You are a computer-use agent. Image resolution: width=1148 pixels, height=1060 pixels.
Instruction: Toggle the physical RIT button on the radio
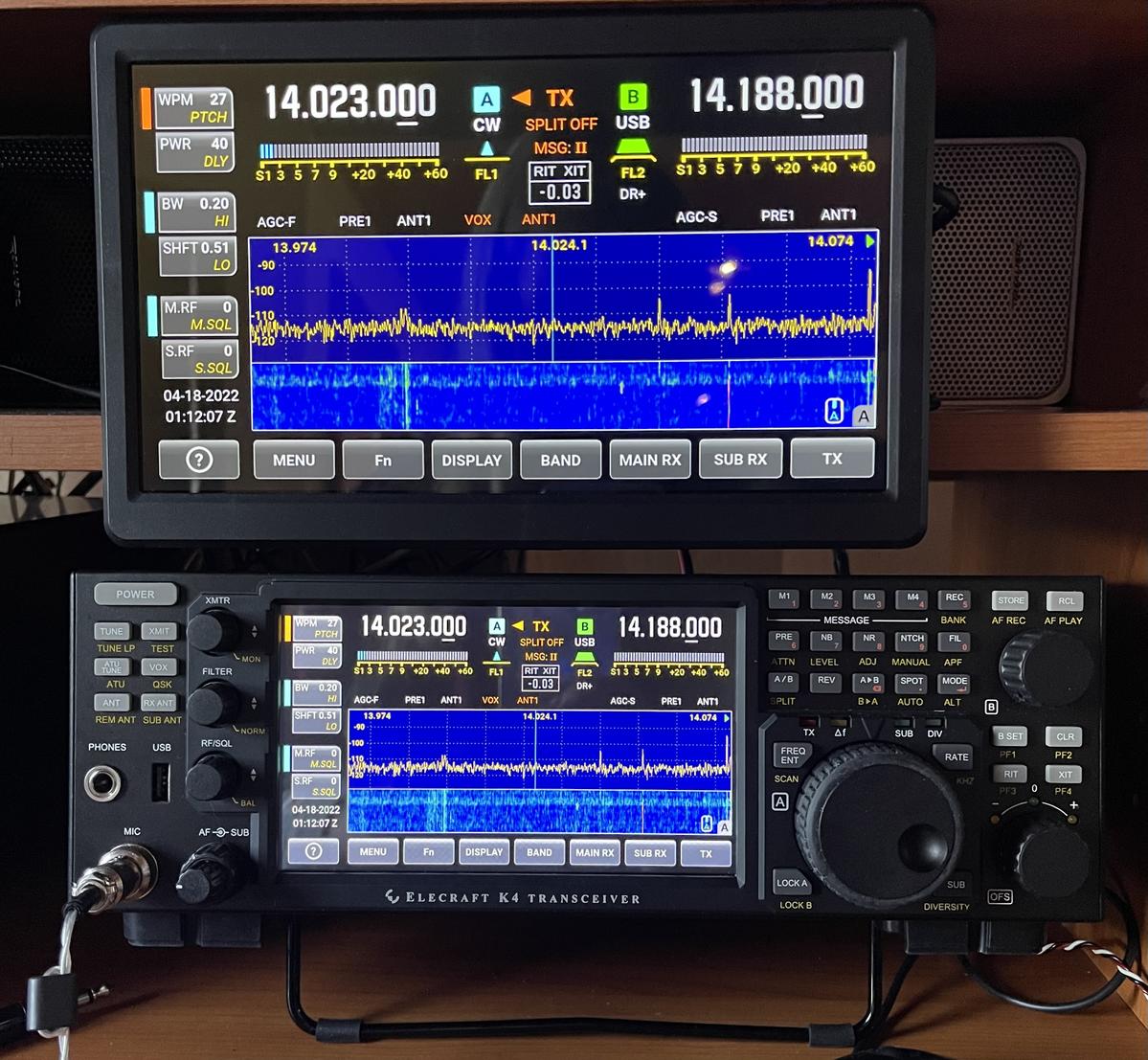pyautogui.click(x=1010, y=774)
